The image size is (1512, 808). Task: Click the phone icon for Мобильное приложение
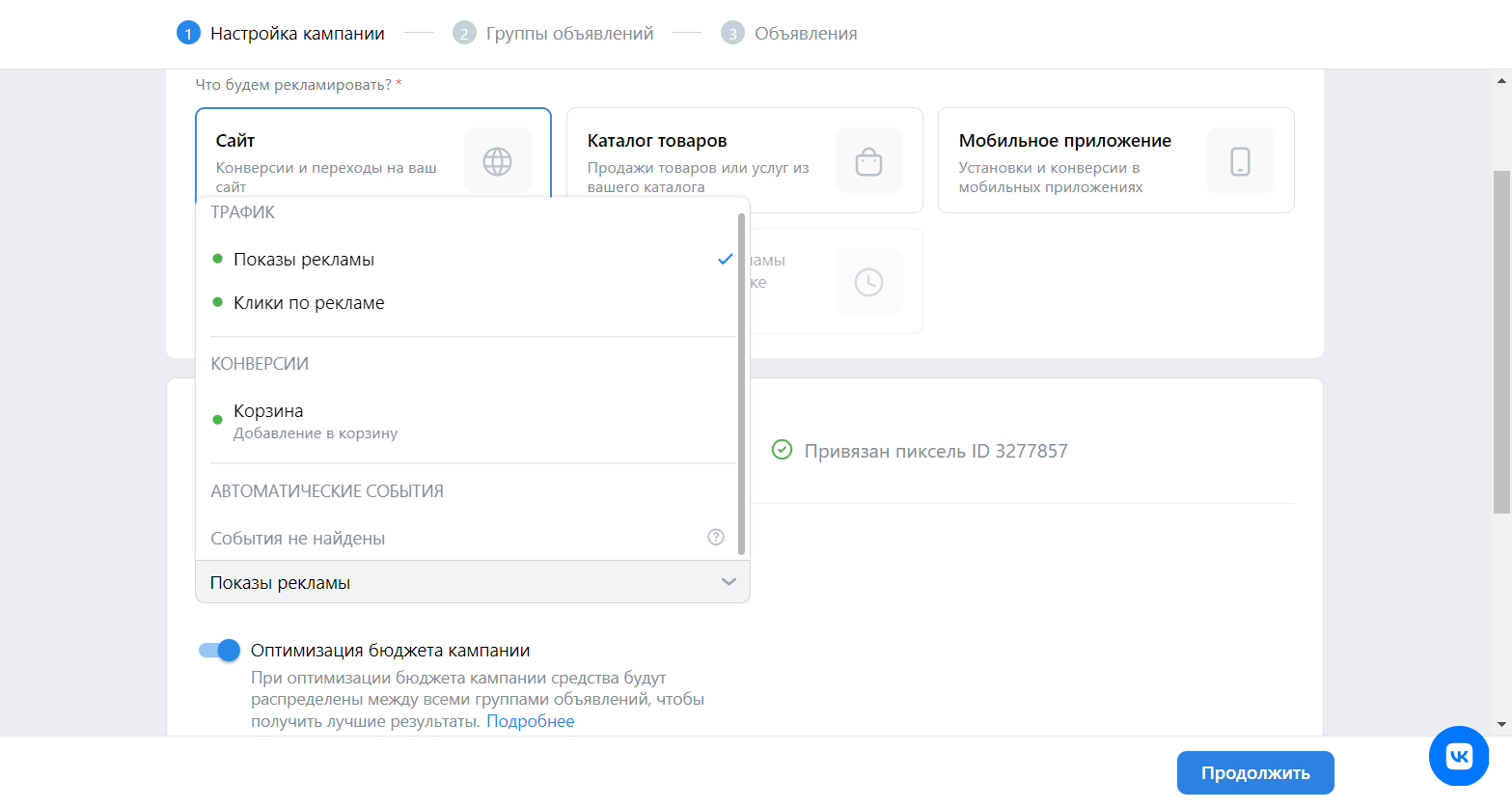tap(1240, 161)
